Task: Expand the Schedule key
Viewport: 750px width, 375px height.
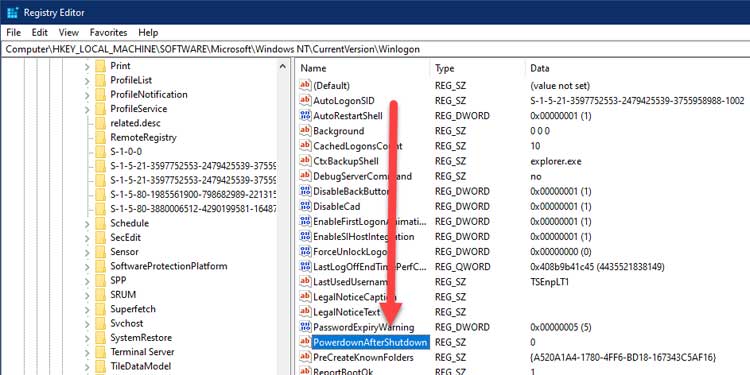Action: [x=87, y=223]
